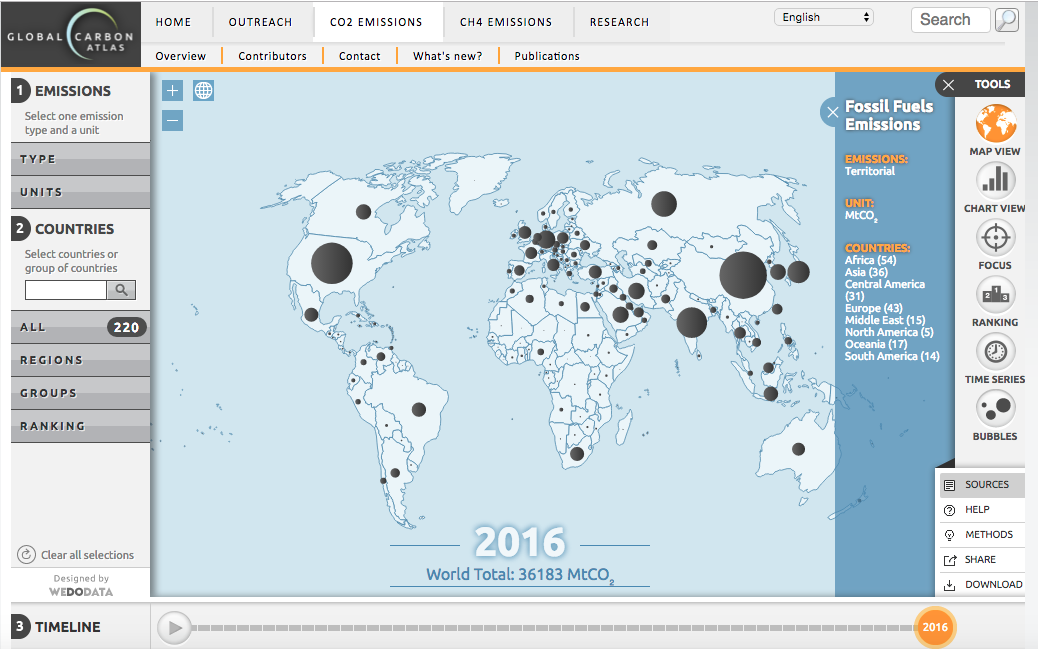The image size is (1038, 649).
Task: Open the CH4 Emissions tab
Action: click(506, 22)
